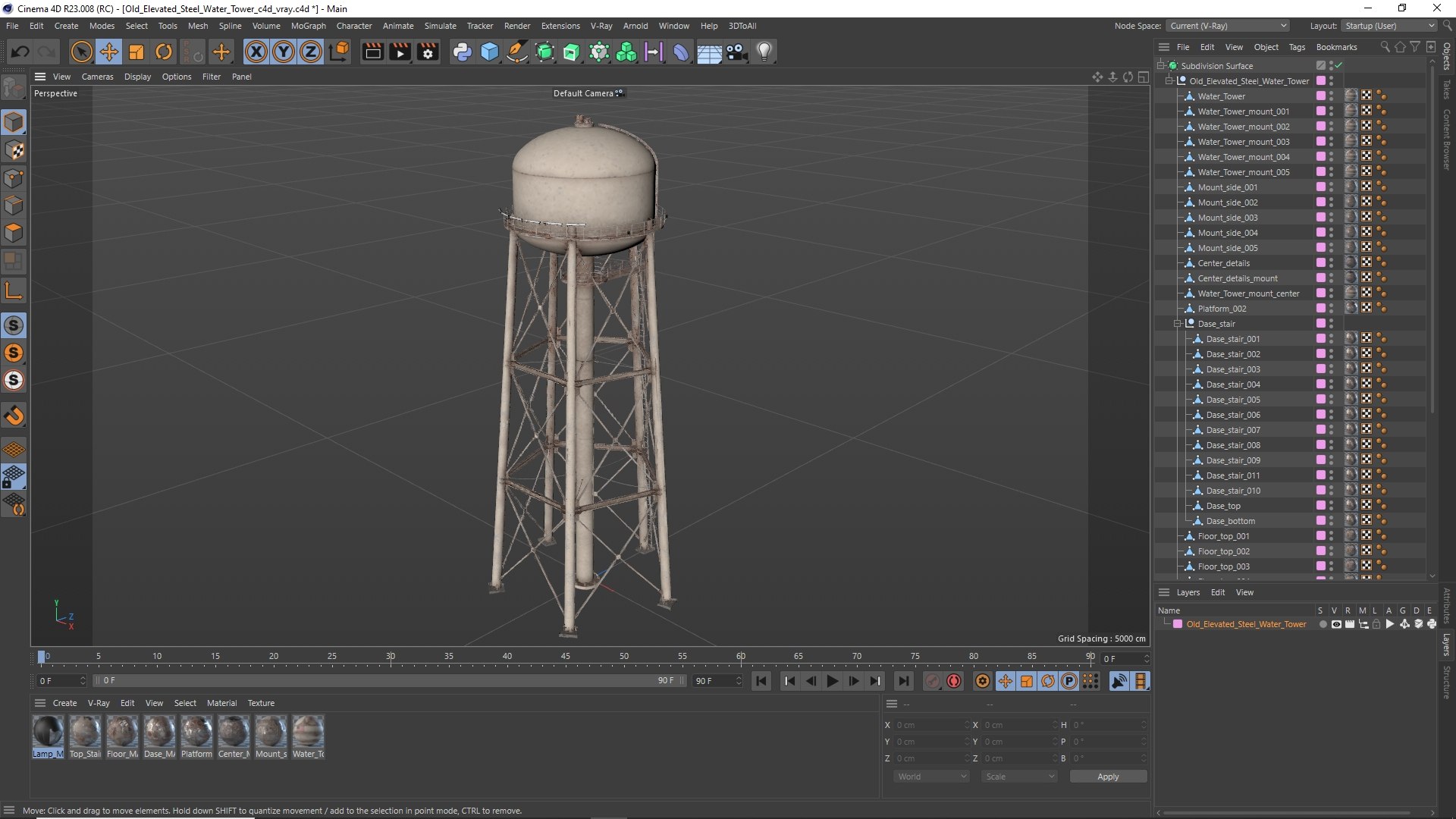Image resolution: width=1456 pixels, height=819 pixels.
Task: Click the pink layer color swatch
Action: 1178,624
